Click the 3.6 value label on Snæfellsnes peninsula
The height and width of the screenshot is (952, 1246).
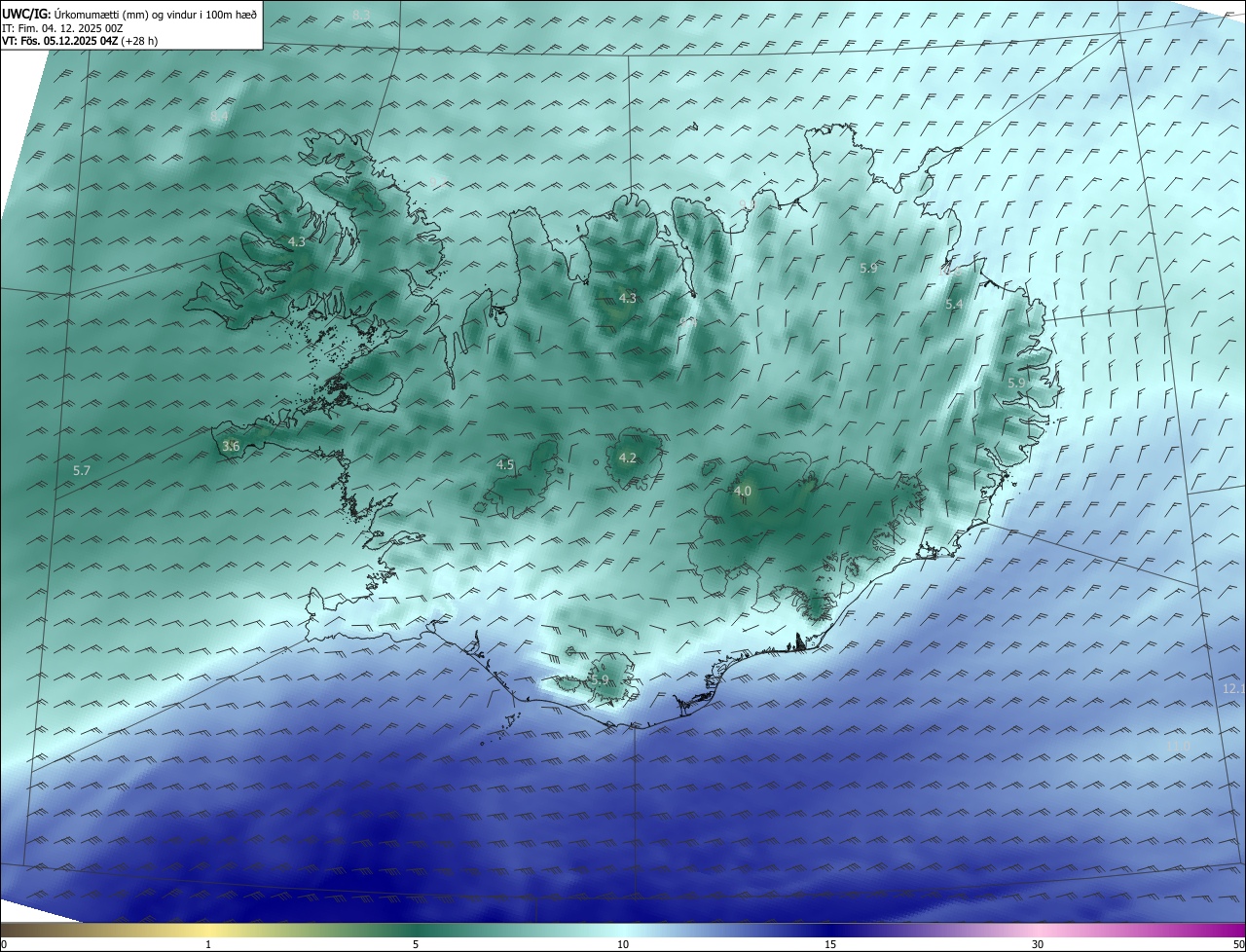[x=231, y=446]
